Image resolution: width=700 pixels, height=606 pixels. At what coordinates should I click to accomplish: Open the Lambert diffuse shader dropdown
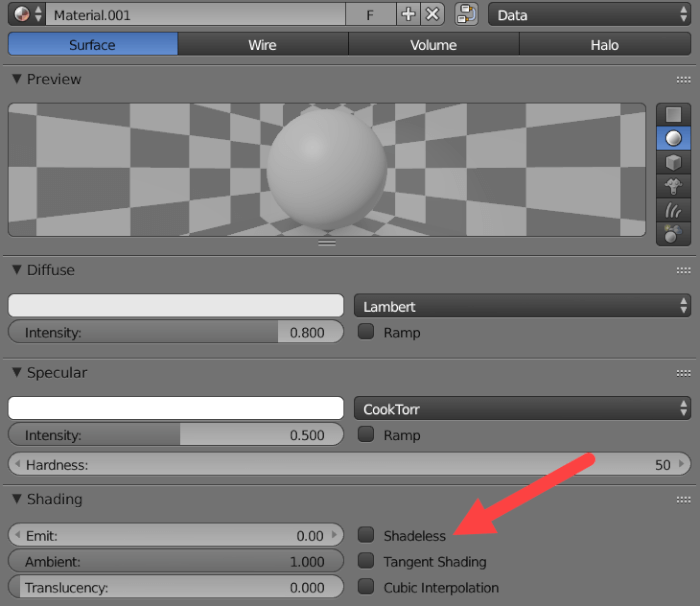click(x=522, y=306)
